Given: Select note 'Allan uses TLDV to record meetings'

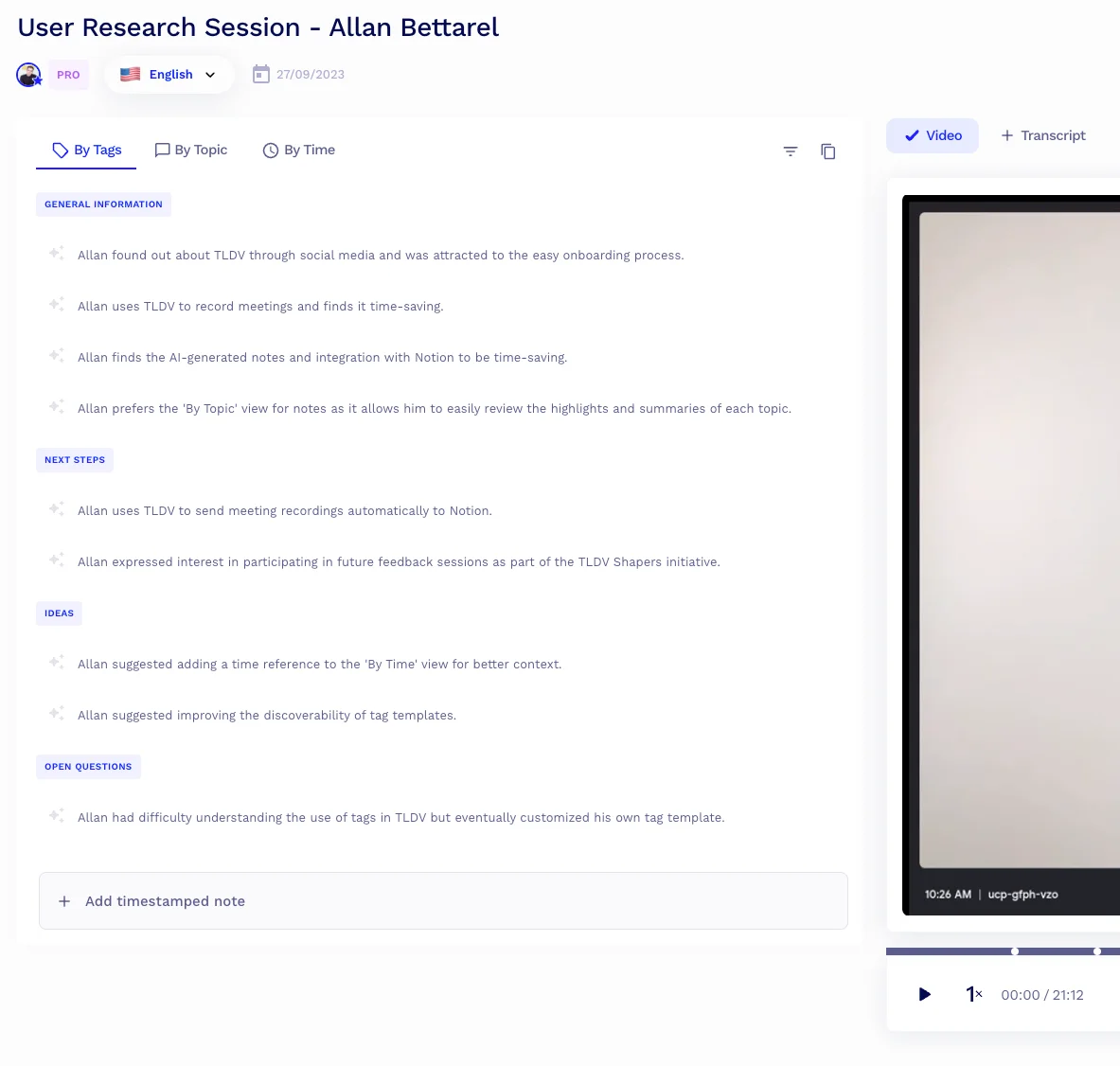Looking at the screenshot, I should coord(260,307).
